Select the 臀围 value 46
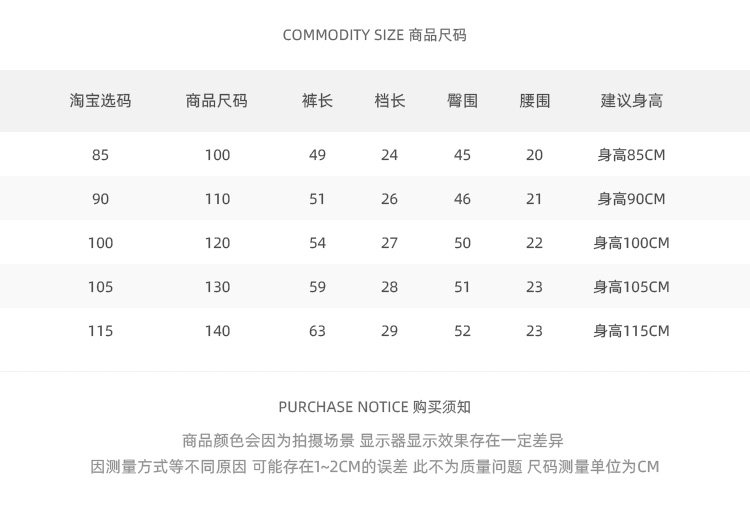This screenshot has height=508, width=750. point(462,199)
